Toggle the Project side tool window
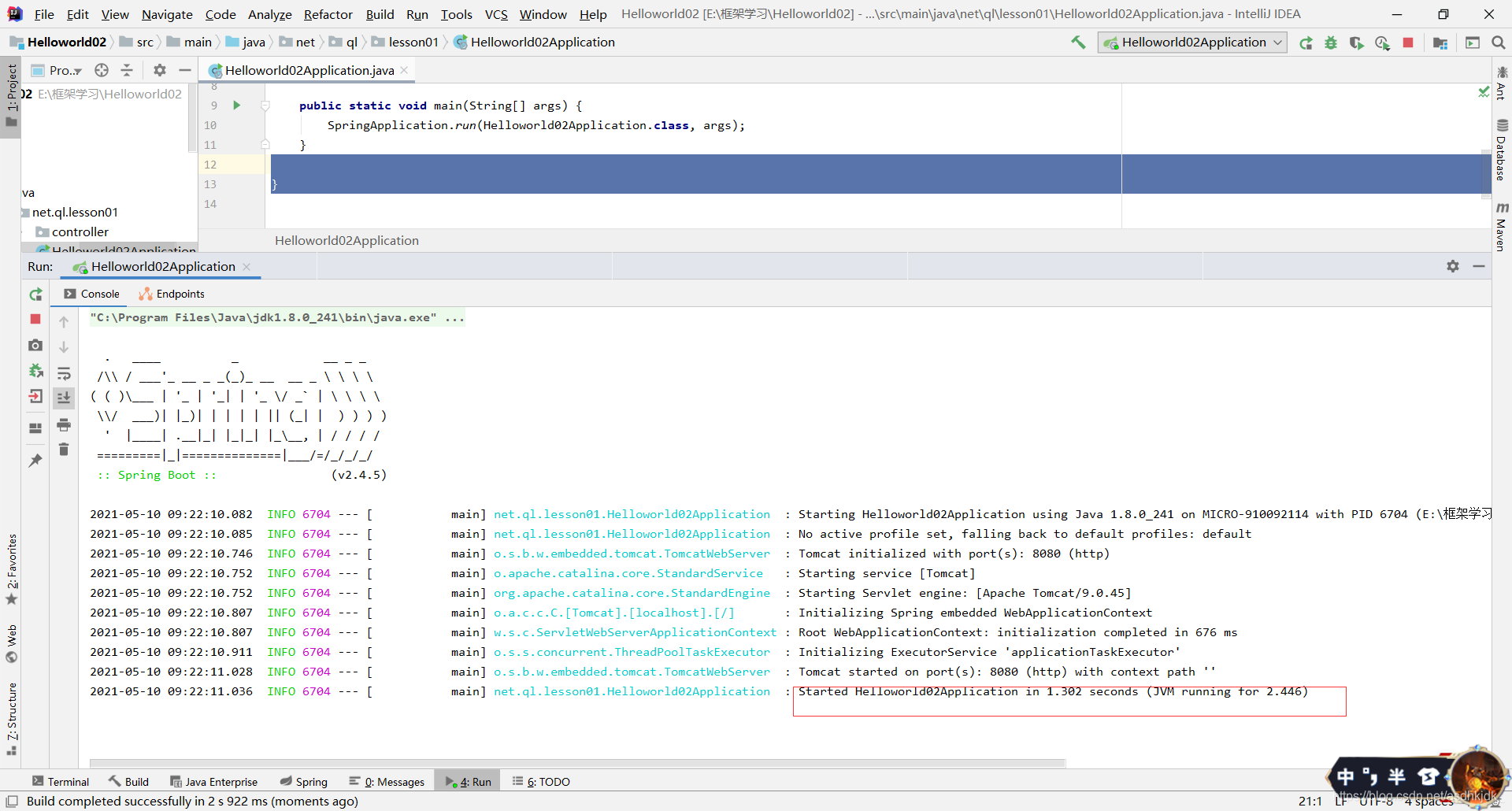 pyautogui.click(x=10, y=96)
